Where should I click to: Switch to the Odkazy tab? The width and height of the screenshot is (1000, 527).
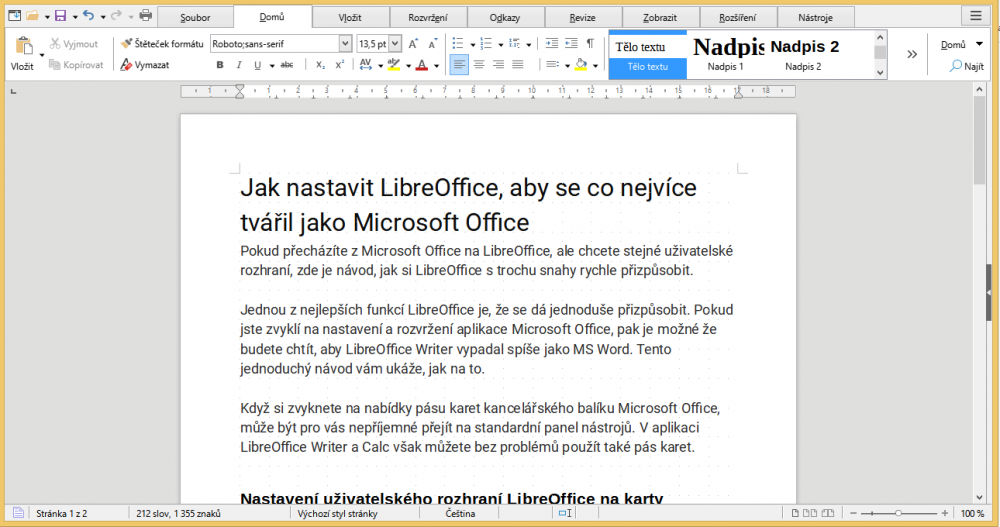tap(505, 17)
